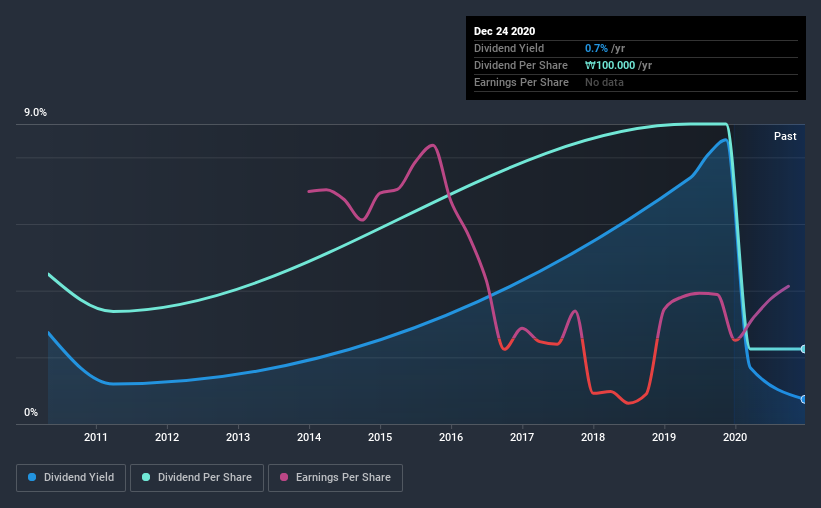Select the 2018 x-axis label
The image size is (821, 508).
click(x=593, y=437)
